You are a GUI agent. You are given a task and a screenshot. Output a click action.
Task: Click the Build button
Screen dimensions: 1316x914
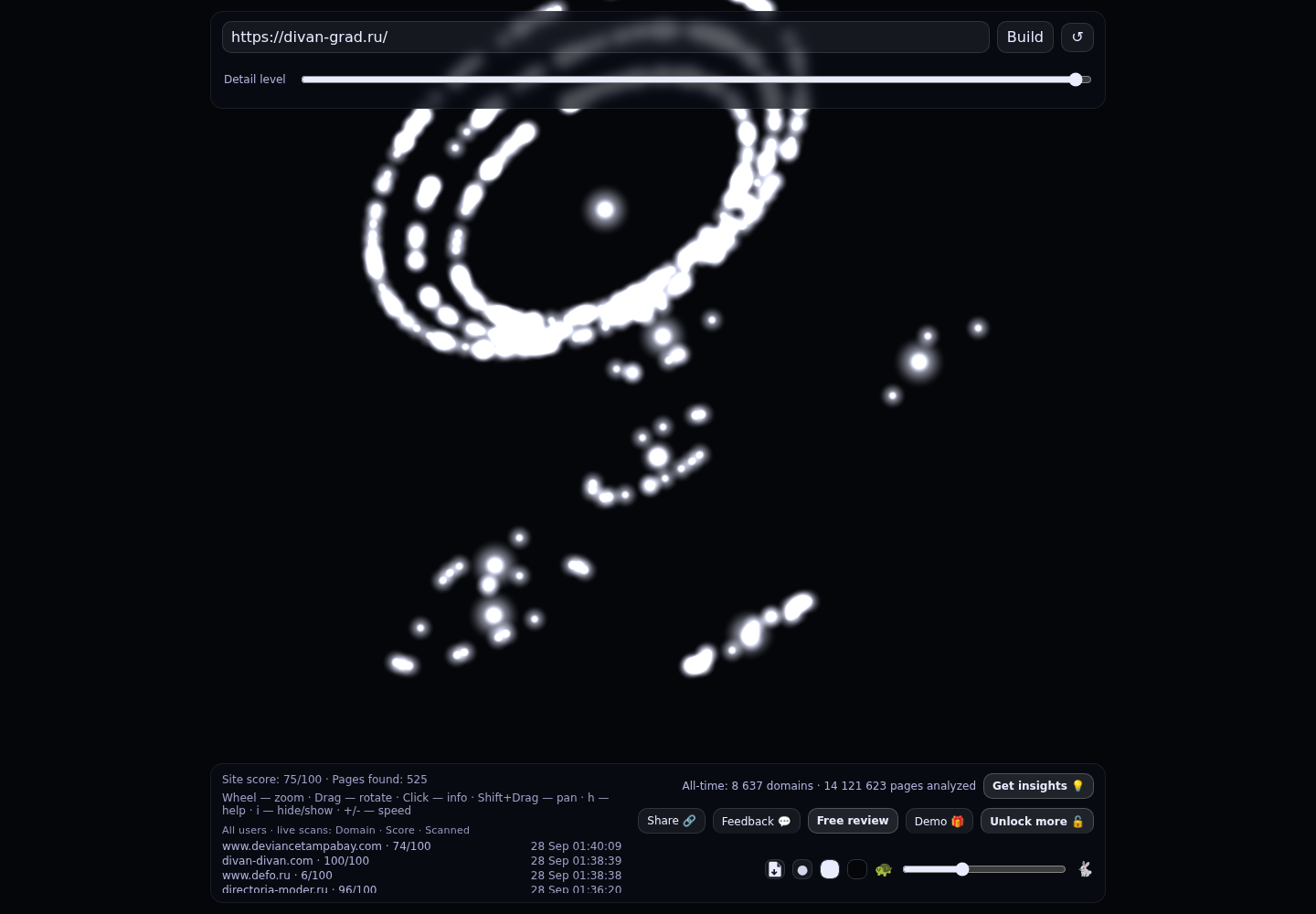pos(1025,37)
